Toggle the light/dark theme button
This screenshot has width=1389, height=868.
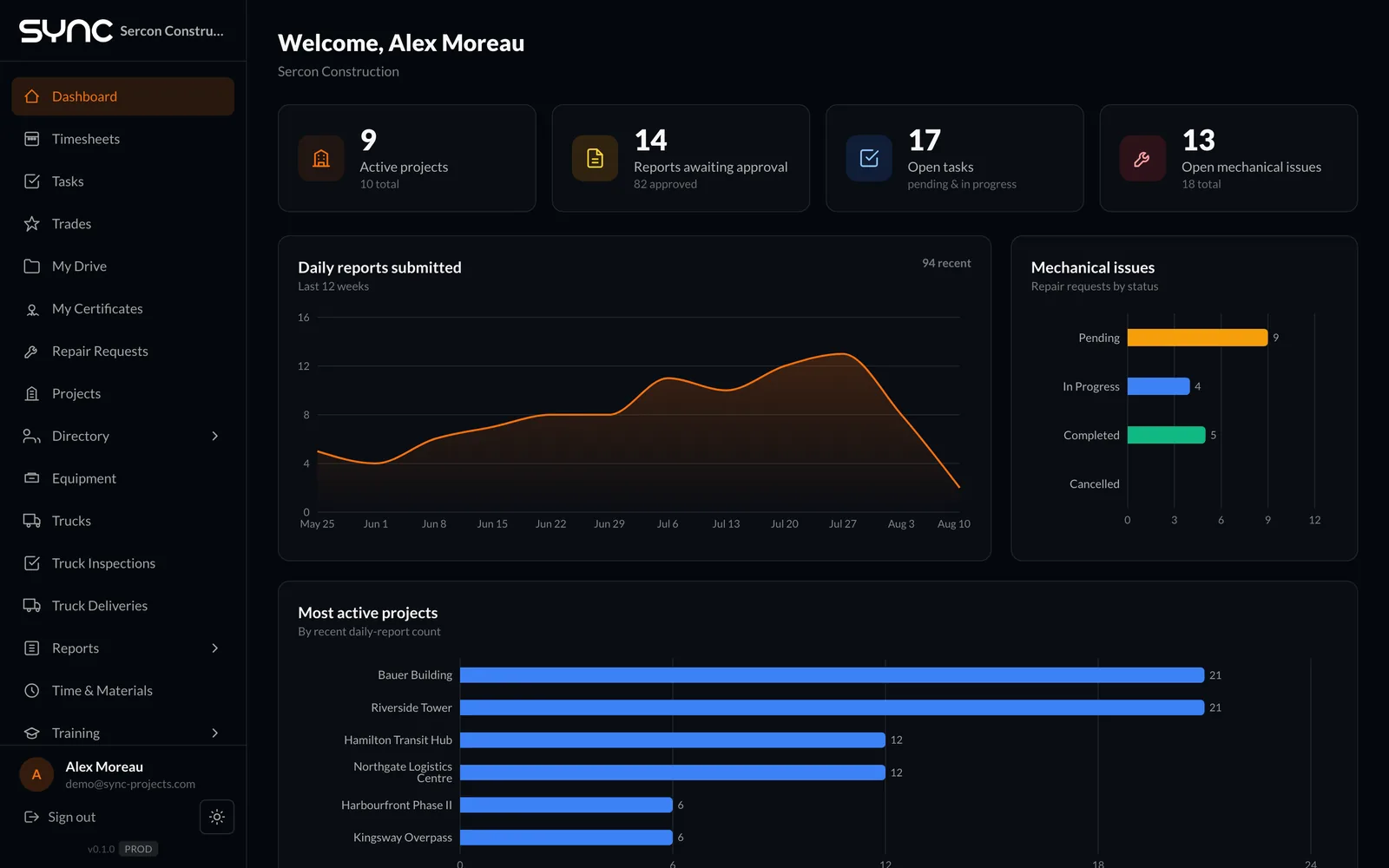[x=217, y=817]
